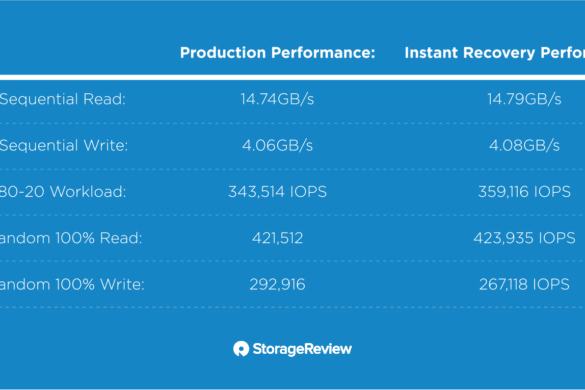The height and width of the screenshot is (390, 585).
Task: Click the white header divider line
Action: tap(292, 78)
